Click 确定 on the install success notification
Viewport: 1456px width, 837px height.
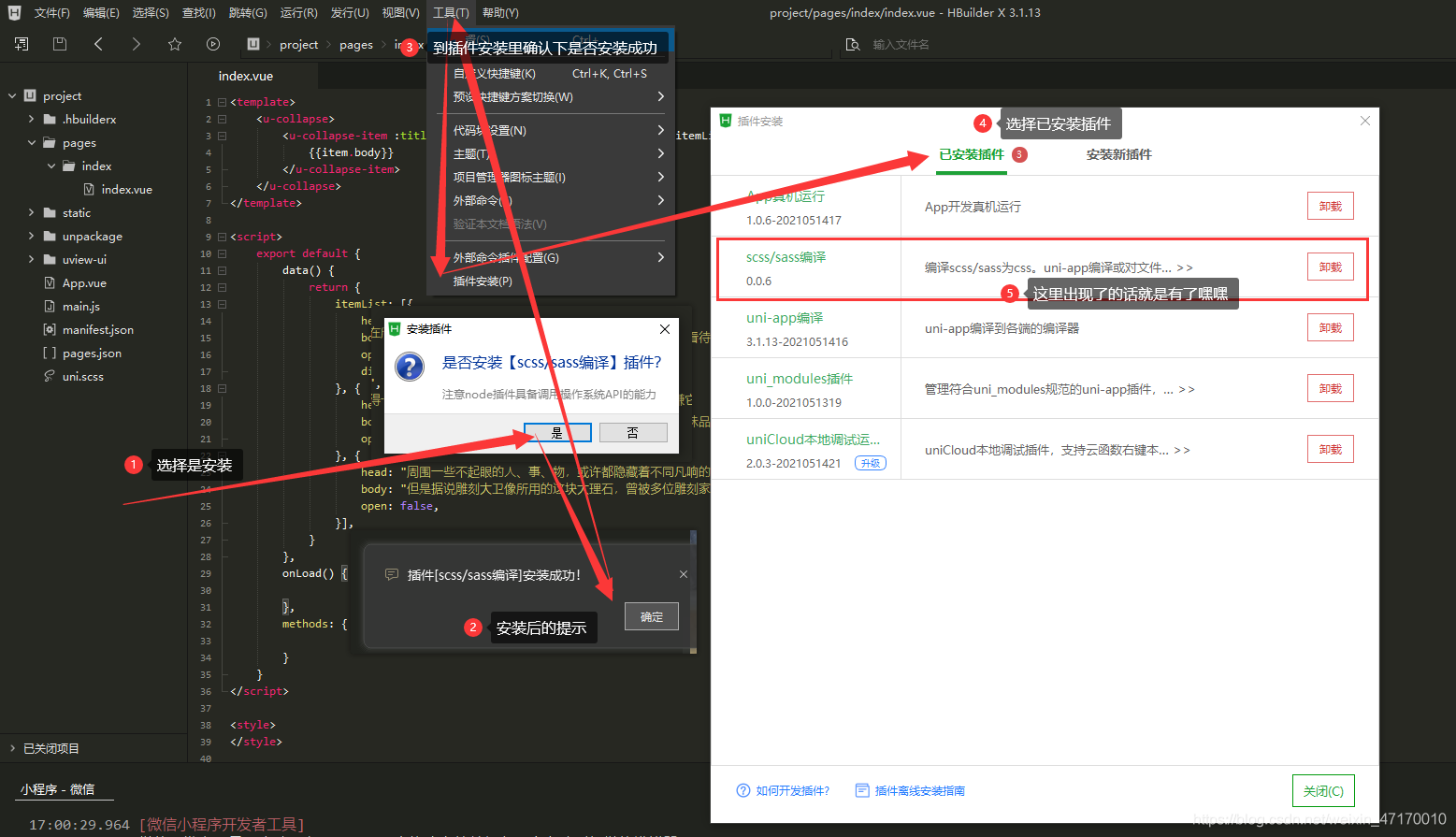click(x=652, y=616)
